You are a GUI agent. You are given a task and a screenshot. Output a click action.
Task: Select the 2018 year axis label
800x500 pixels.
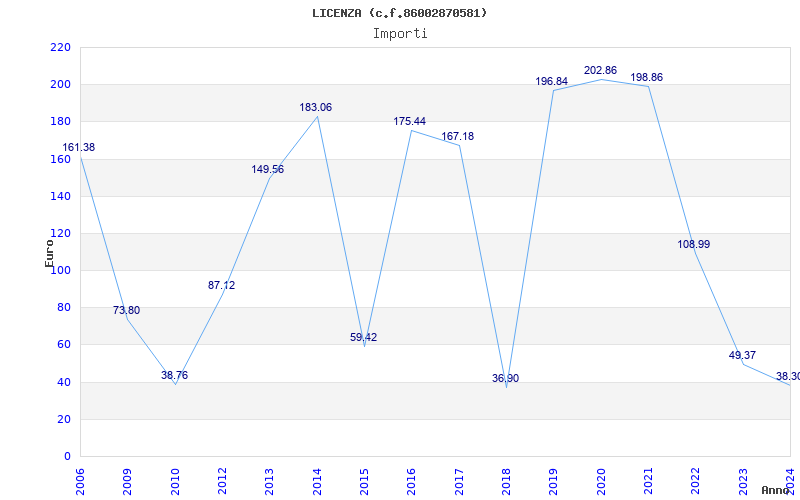[506, 481]
